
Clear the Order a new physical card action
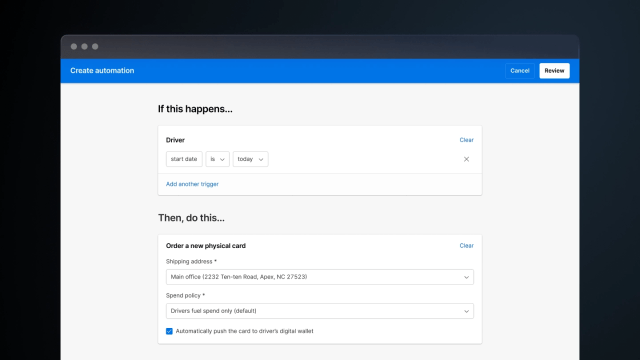click(467, 246)
